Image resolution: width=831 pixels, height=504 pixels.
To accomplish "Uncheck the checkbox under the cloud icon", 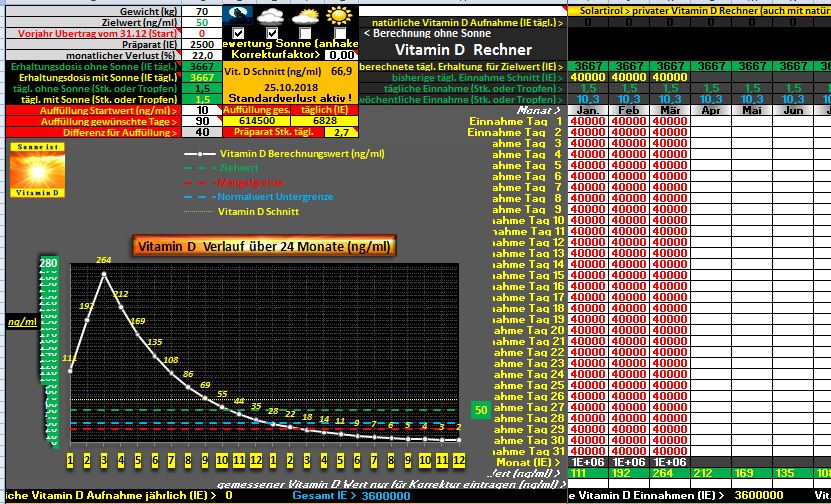I will (x=273, y=33).
